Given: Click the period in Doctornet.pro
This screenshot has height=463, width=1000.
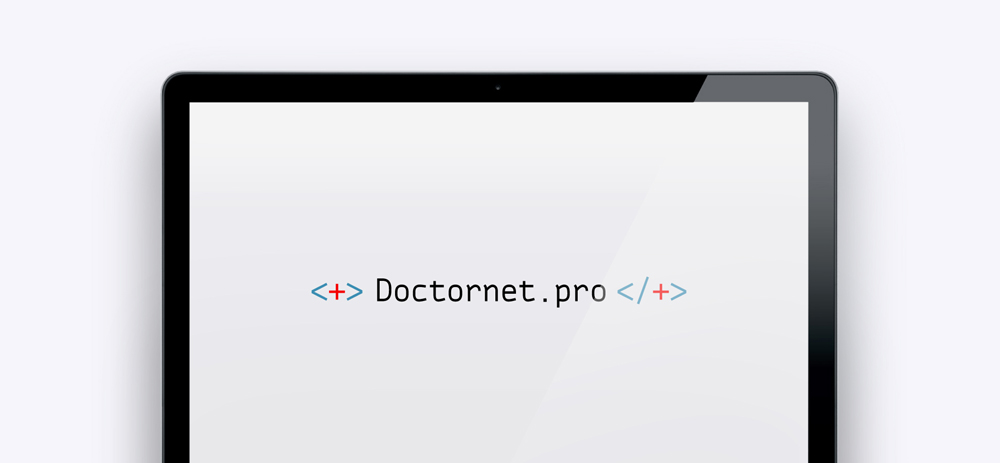Looking at the screenshot, I should click(x=544, y=298).
